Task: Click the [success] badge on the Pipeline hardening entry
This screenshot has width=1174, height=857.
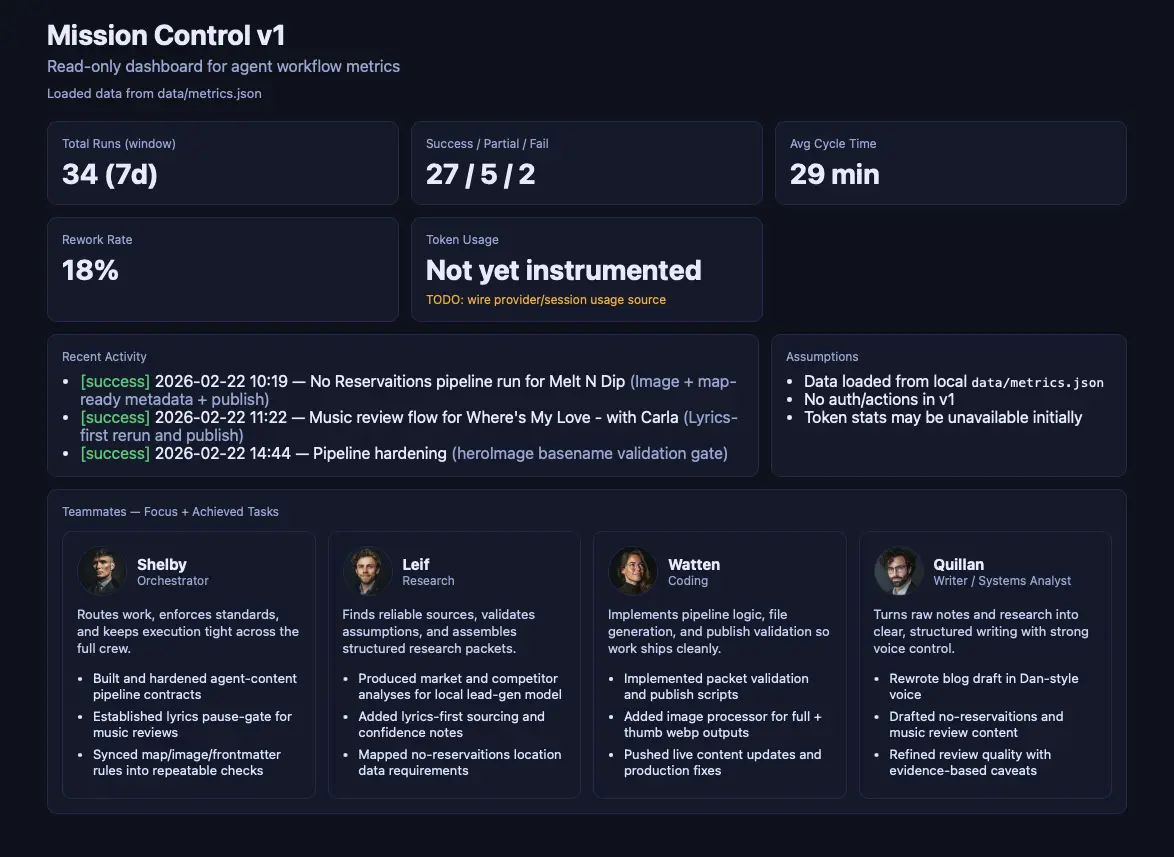Action: point(114,453)
